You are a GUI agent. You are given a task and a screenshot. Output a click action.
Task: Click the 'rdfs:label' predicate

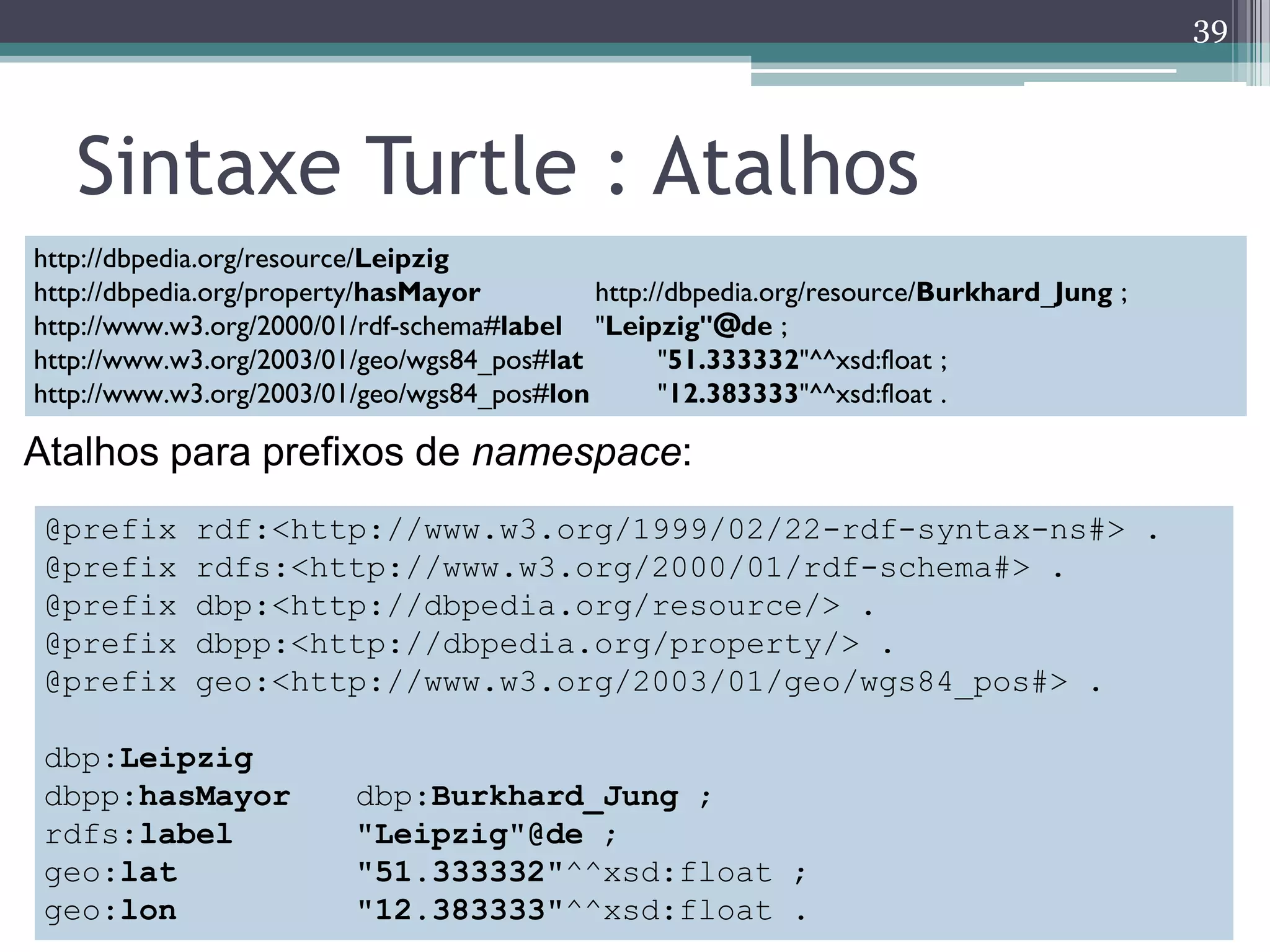pyautogui.click(x=139, y=835)
